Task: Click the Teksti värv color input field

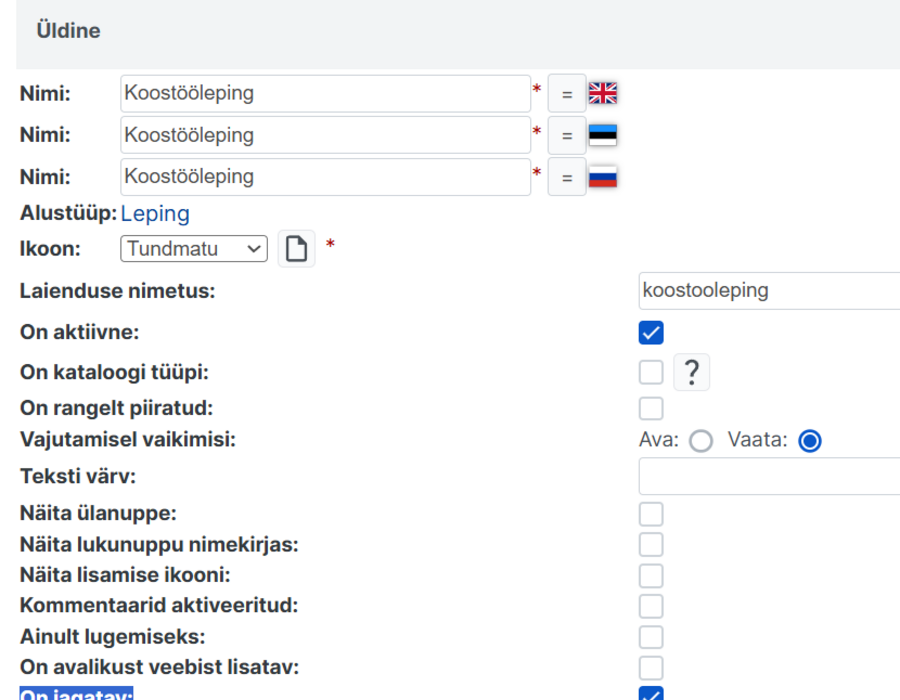Action: pos(769,476)
